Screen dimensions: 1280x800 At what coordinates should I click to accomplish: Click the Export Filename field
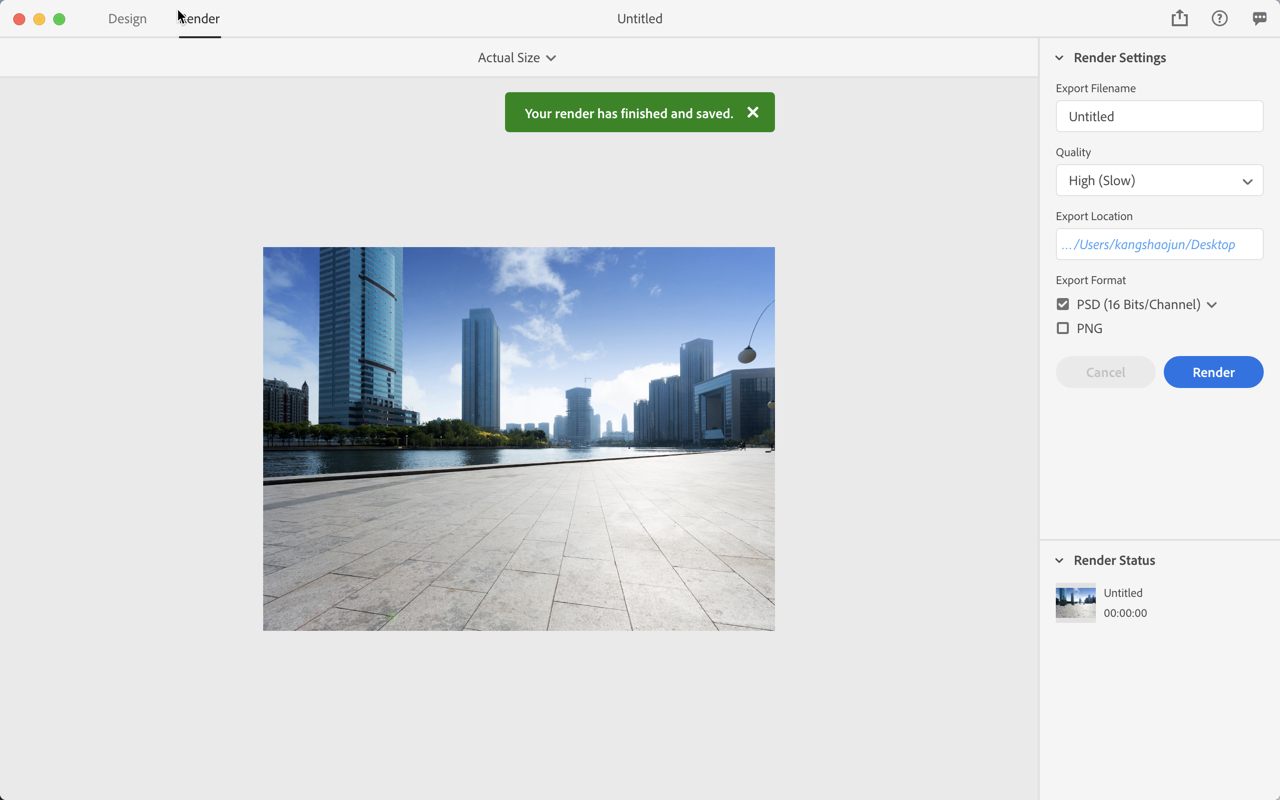coord(1159,116)
